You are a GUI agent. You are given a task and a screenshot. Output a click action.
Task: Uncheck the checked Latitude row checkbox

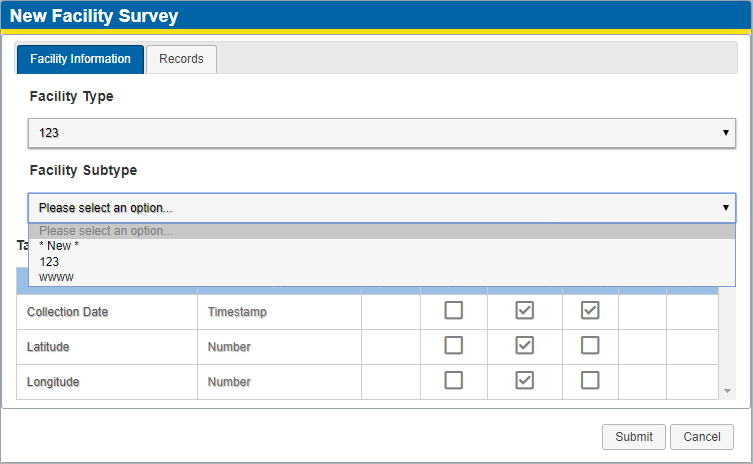(524, 345)
